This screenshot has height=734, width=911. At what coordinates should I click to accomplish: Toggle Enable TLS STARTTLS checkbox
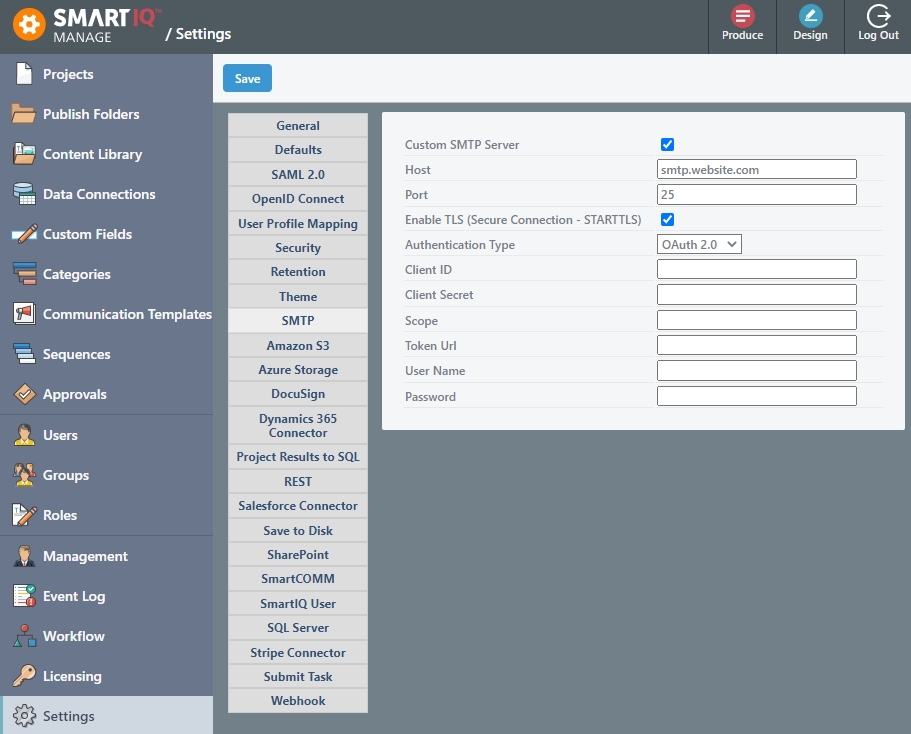click(668, 219)
